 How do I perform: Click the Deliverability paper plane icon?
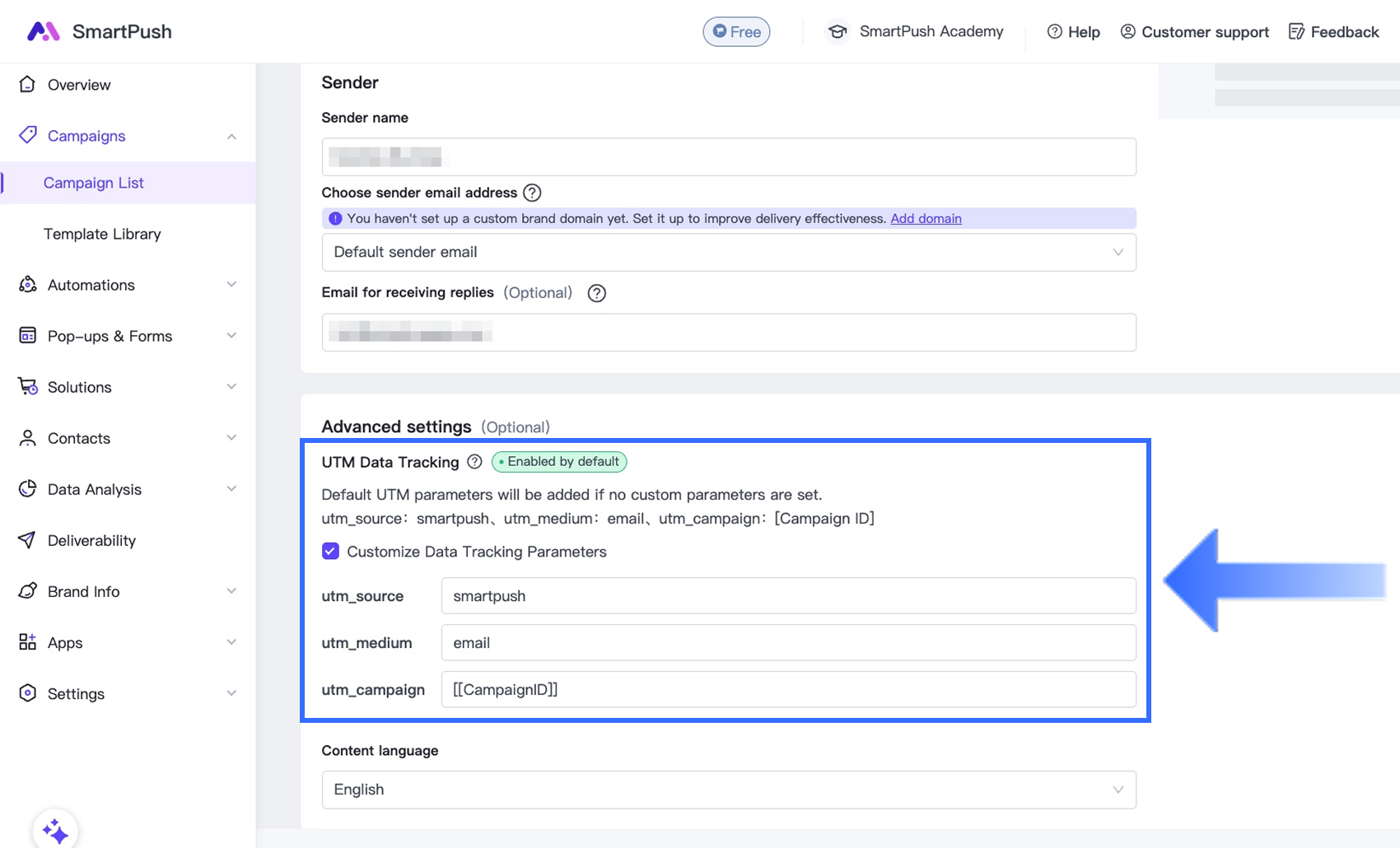[27, 540]
